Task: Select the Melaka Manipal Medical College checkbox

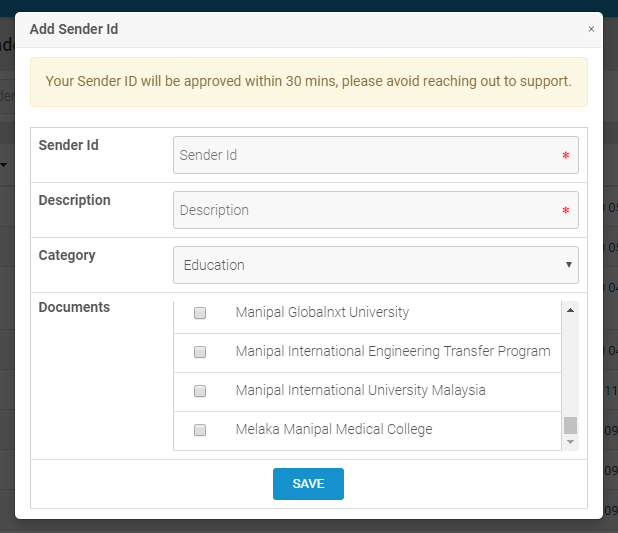Action: click(200, 430)
